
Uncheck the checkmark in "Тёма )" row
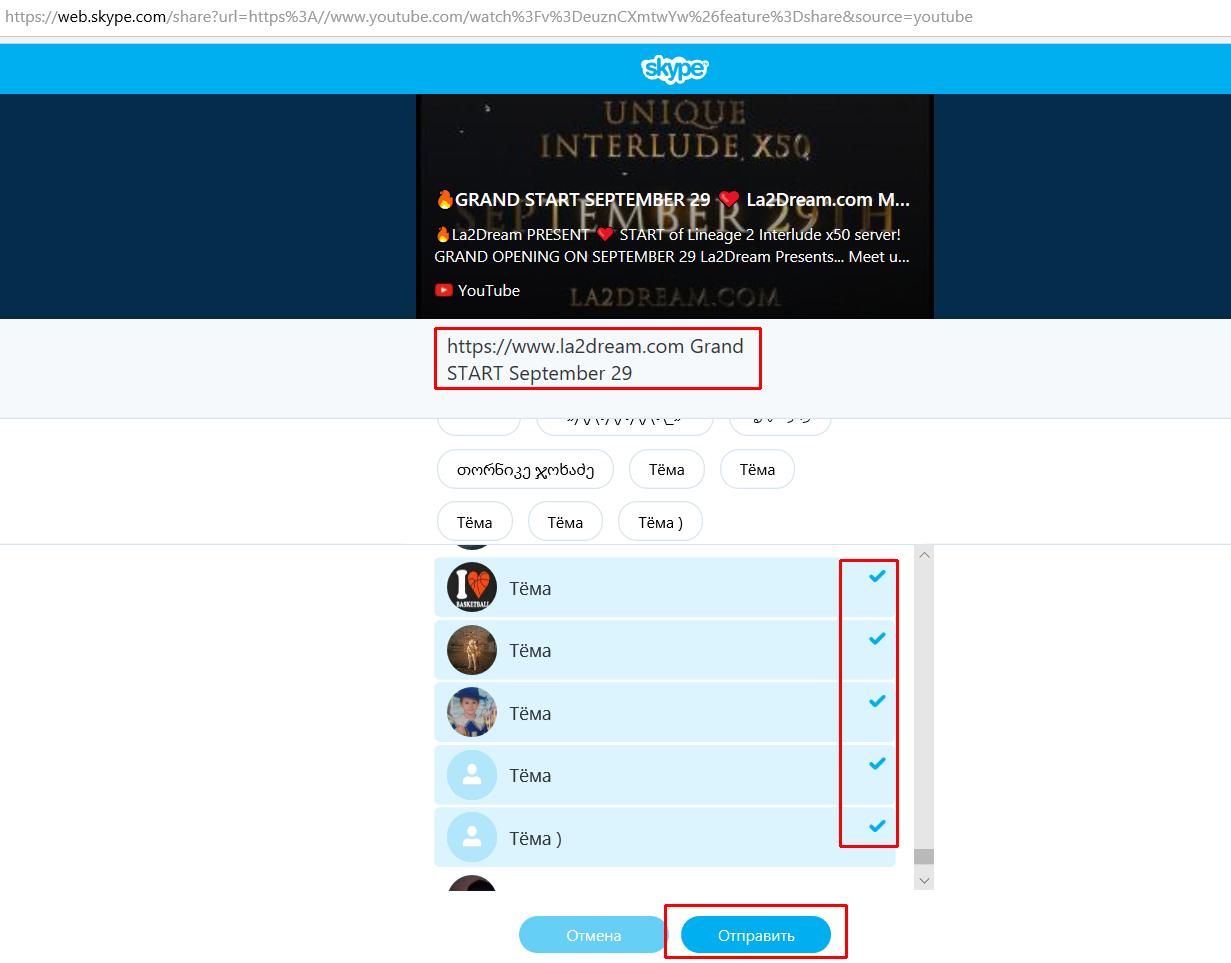[x=877, y=826]
